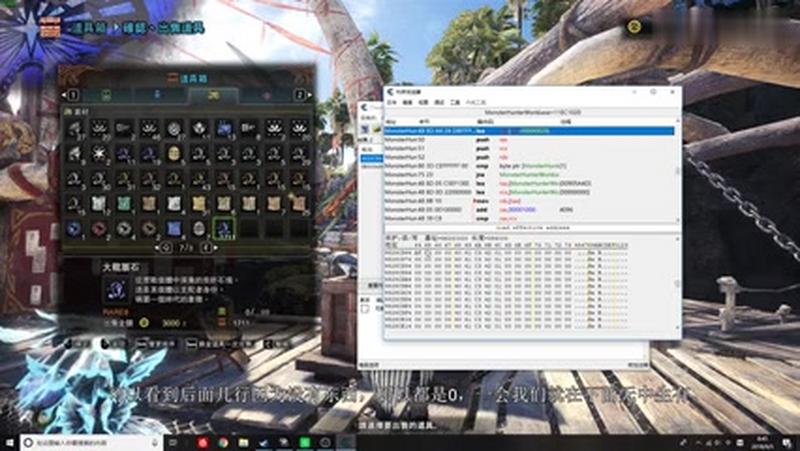The width and height of the screenshot is (800, 451).
Task: Click the red circular taskbar icon
Action: (202, 441)
